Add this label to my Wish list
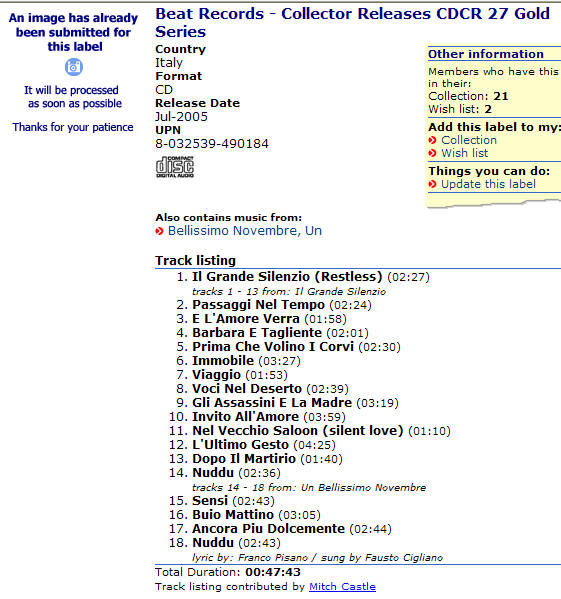561x599 pixels. [x=465, y=153]
